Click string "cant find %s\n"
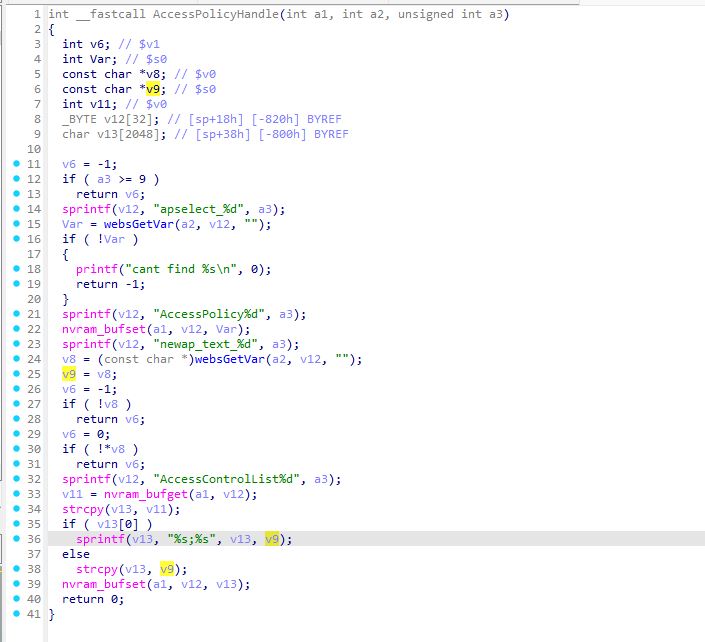The width and height of the screenshot is (705, 642). (x=181, y=269)
